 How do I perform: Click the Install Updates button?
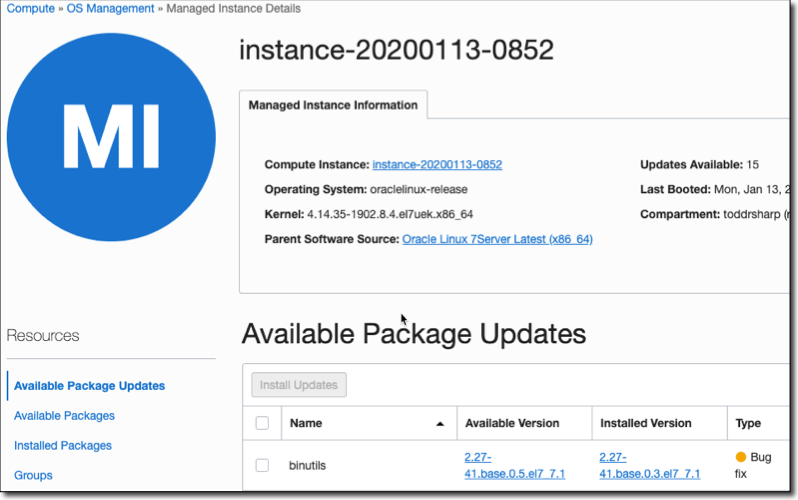point(298,385)
